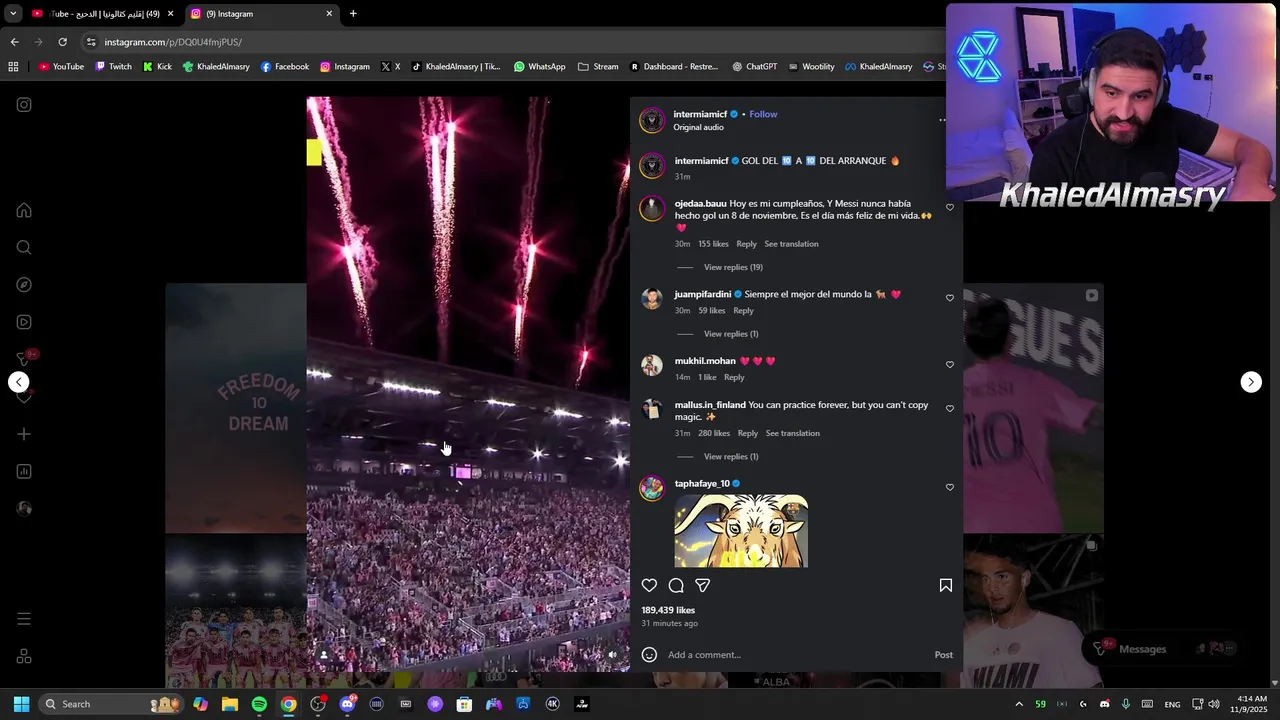Click the Chrome address bar
1280x720 pixels.
pyautogui.click(x=510, y=42)
